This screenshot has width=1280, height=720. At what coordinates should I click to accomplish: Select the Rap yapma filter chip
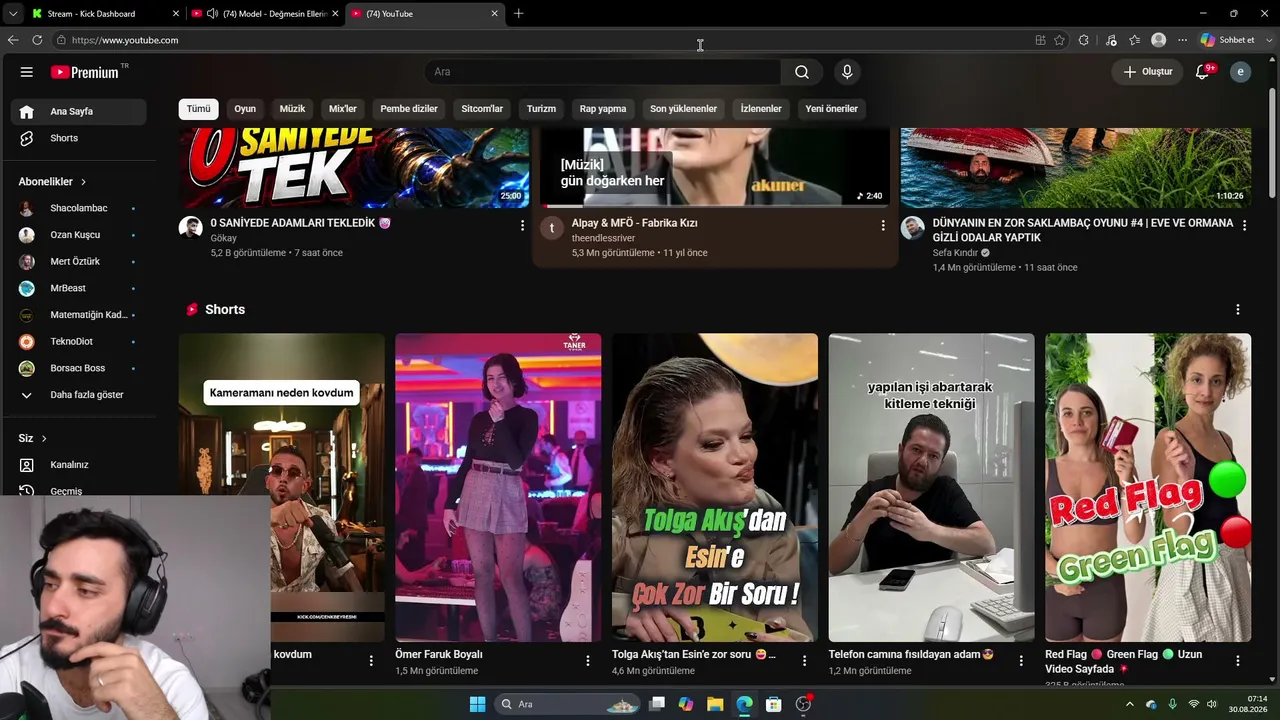point(603,109)
